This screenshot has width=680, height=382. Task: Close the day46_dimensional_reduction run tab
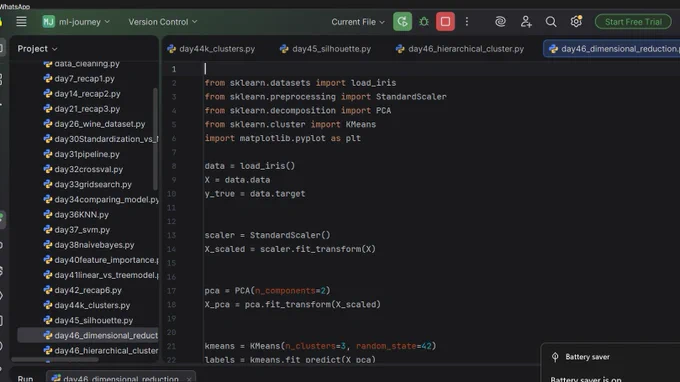[189, 379]
